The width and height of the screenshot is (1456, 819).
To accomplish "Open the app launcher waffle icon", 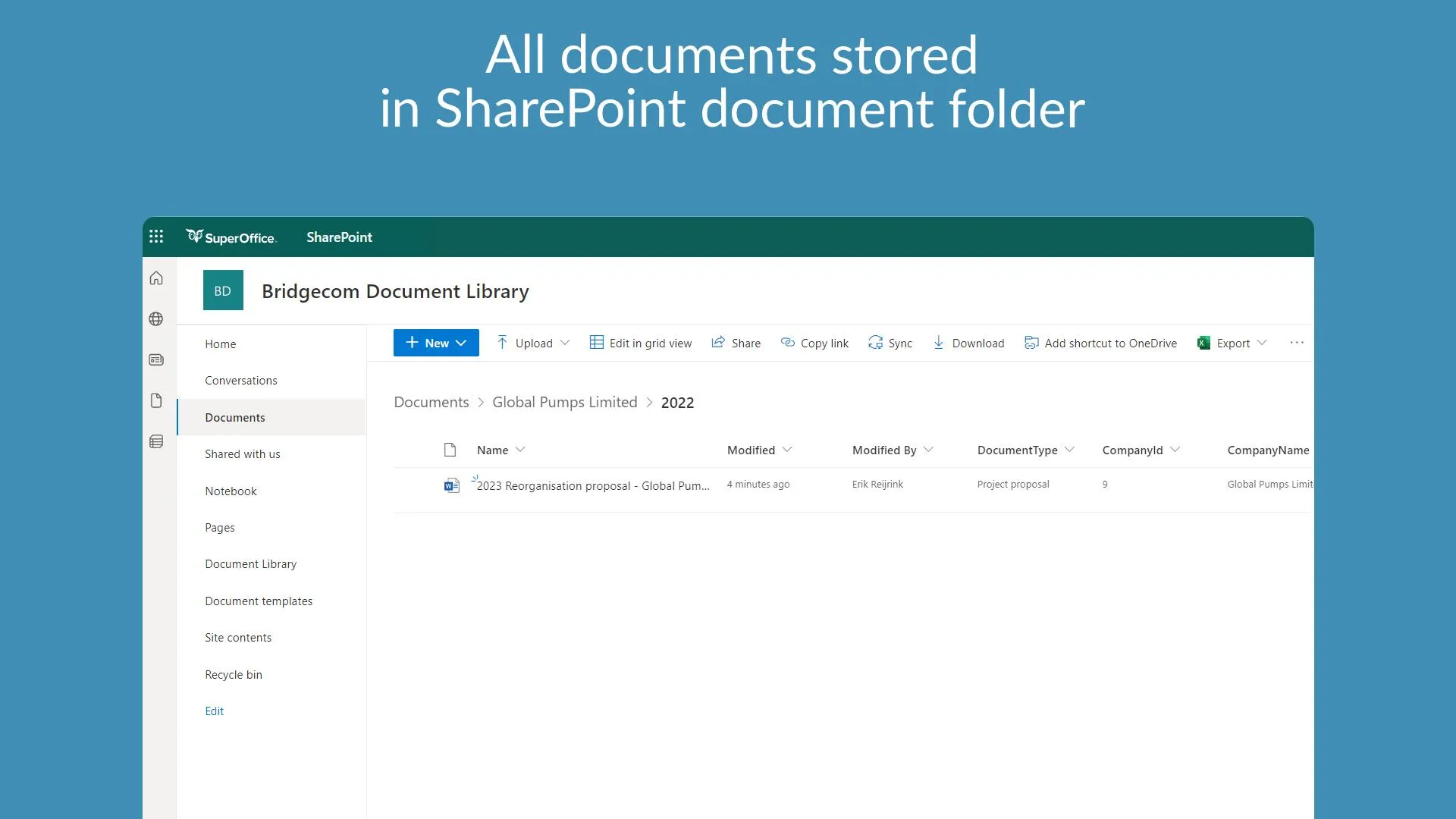I will [x=156, y=237].
